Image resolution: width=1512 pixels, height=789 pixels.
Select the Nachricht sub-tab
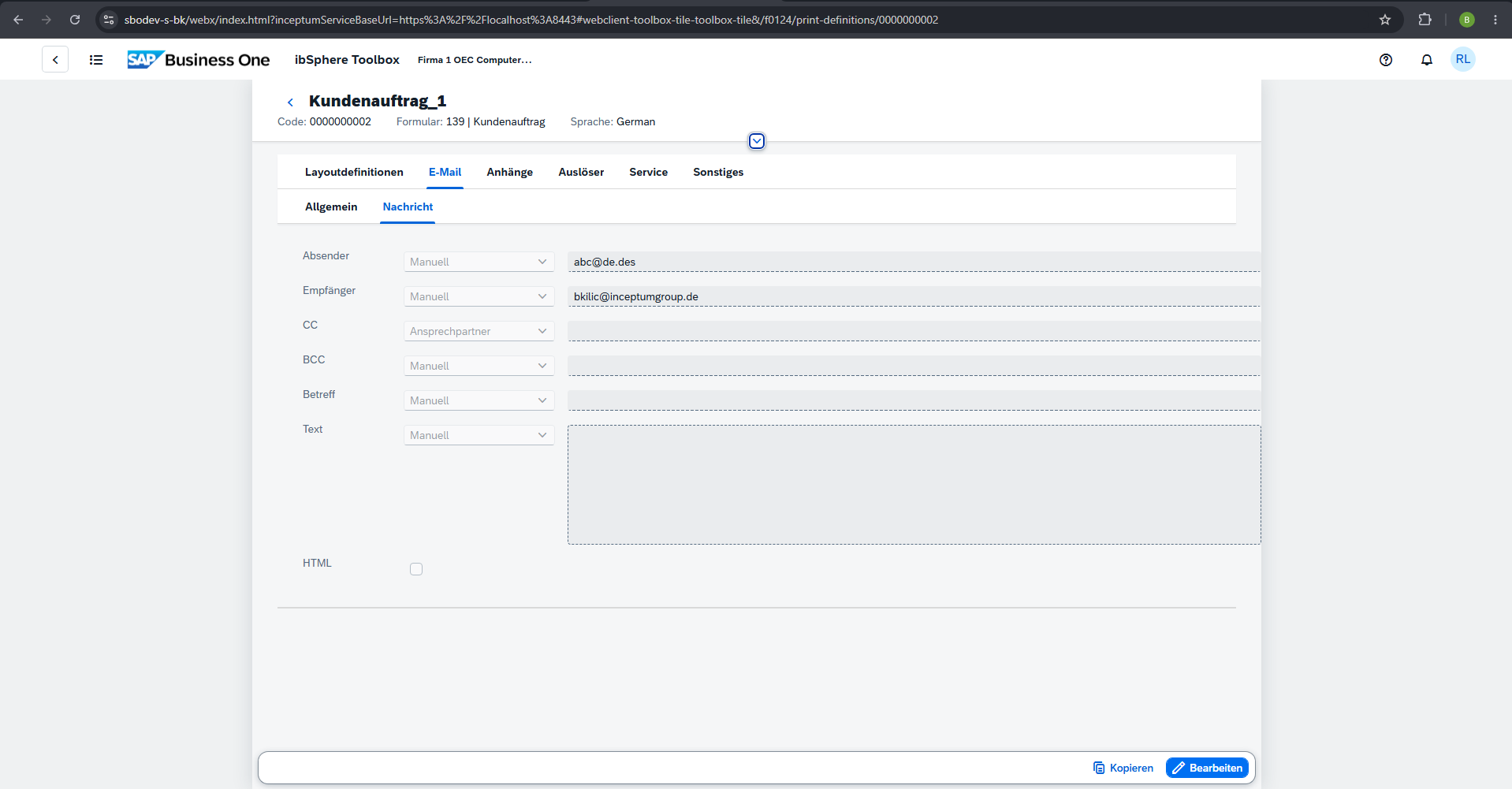(408, 207)
